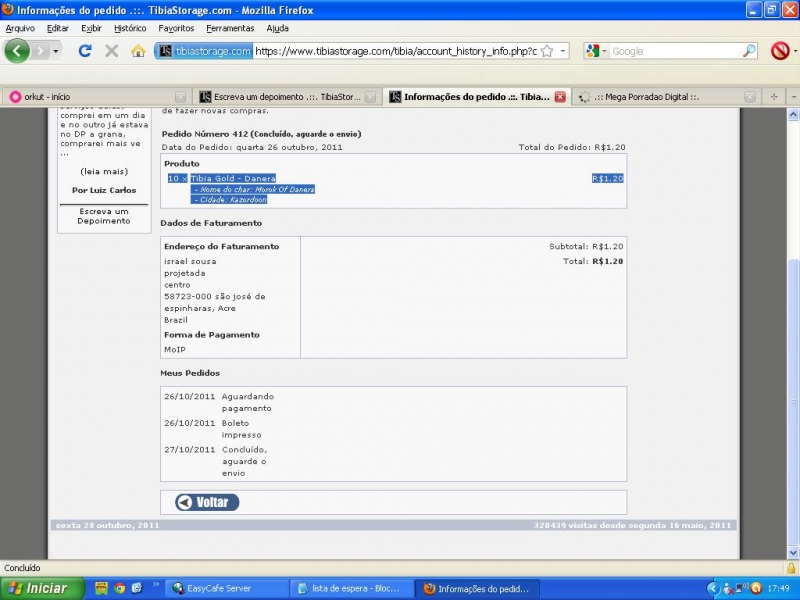Click the Nome do char: Morok Of Danera line
The width and height of the screenshot is (800, 600).
point(253,189)
